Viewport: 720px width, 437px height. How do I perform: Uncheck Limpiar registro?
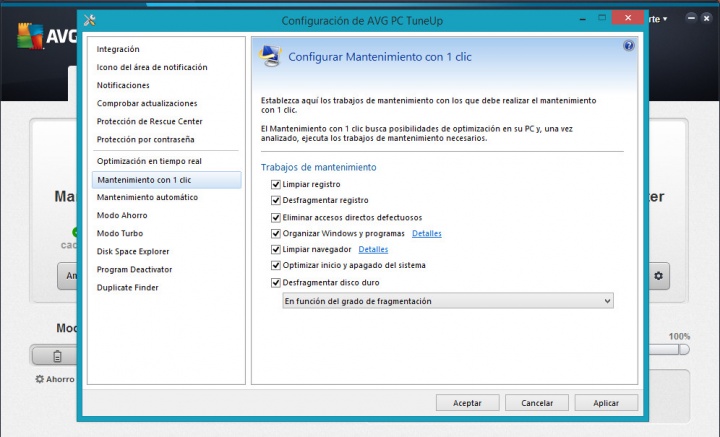pos(276,185)
